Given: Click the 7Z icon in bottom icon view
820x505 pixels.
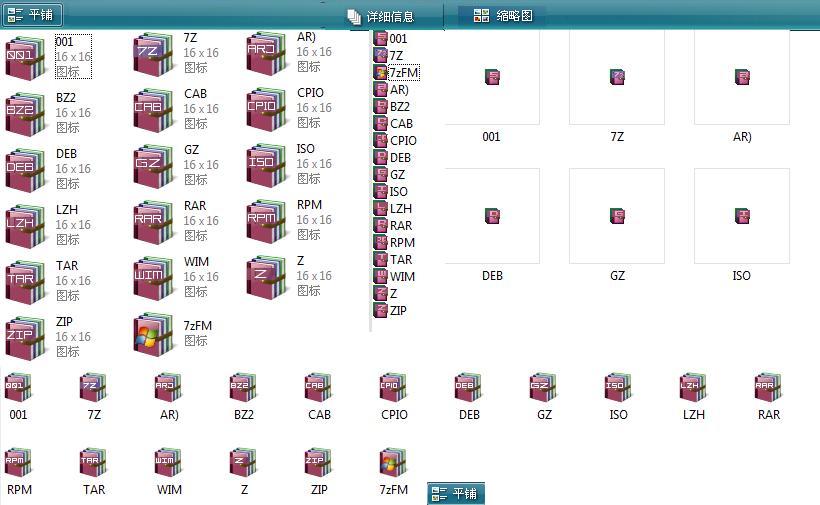Looking at the screenshot, I should click(x=94, y=387).
